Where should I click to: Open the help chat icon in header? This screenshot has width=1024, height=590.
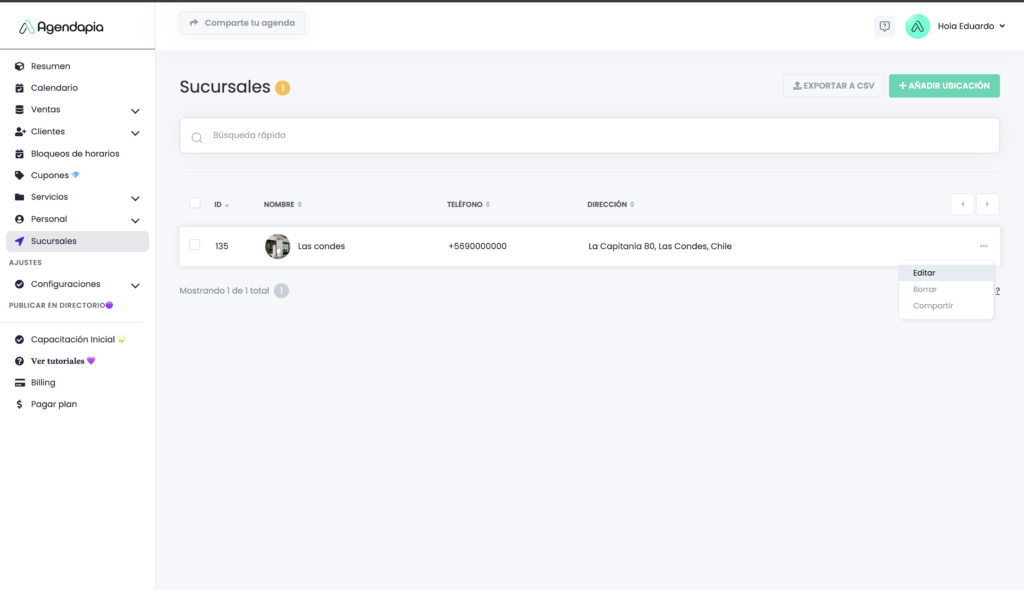coord(884,26)
